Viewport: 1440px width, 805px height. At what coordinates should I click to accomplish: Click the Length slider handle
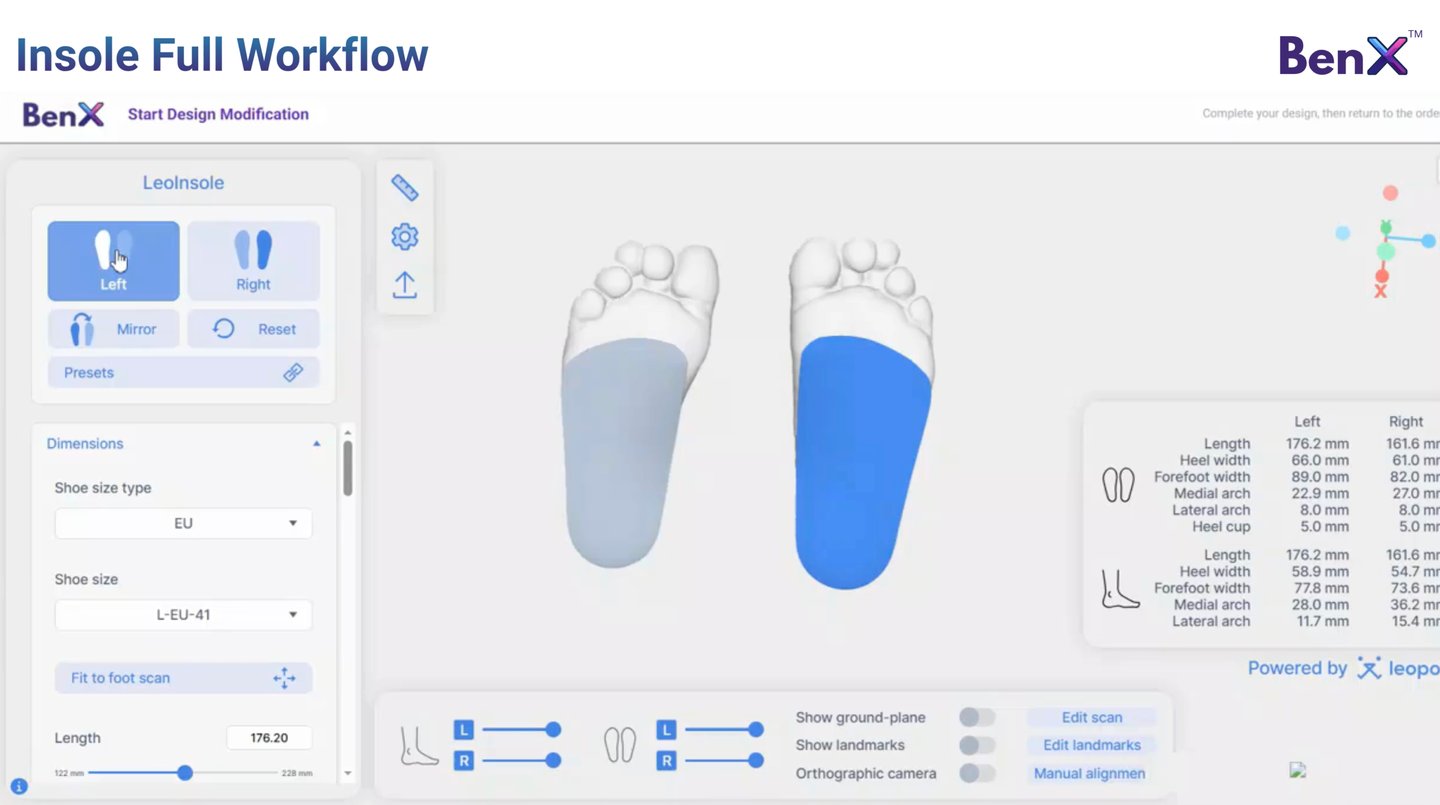point(185,773)
